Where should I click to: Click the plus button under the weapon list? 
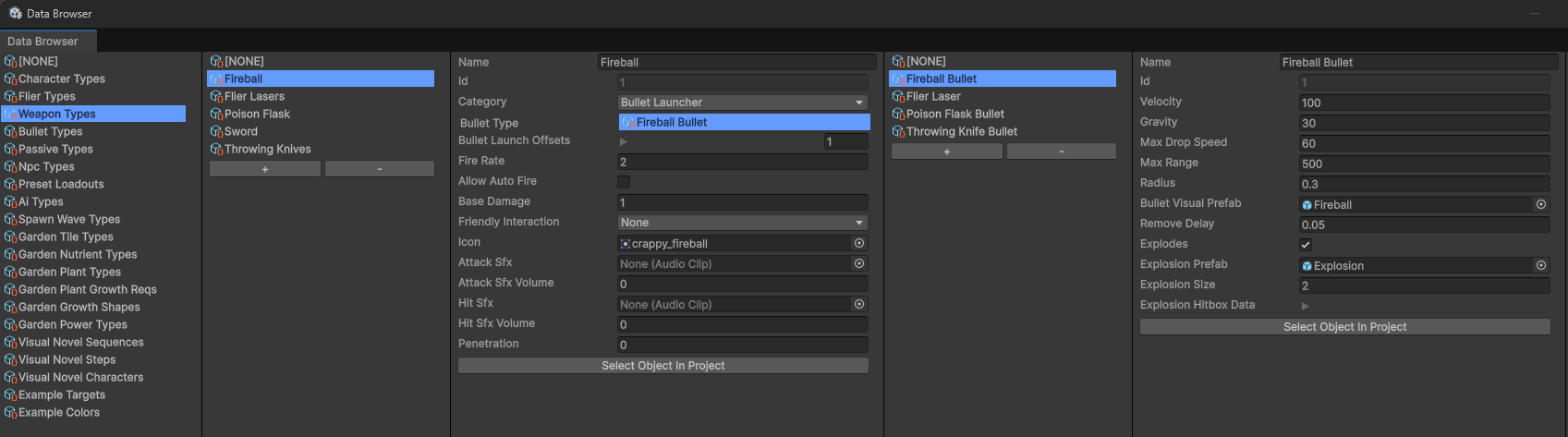265,169
